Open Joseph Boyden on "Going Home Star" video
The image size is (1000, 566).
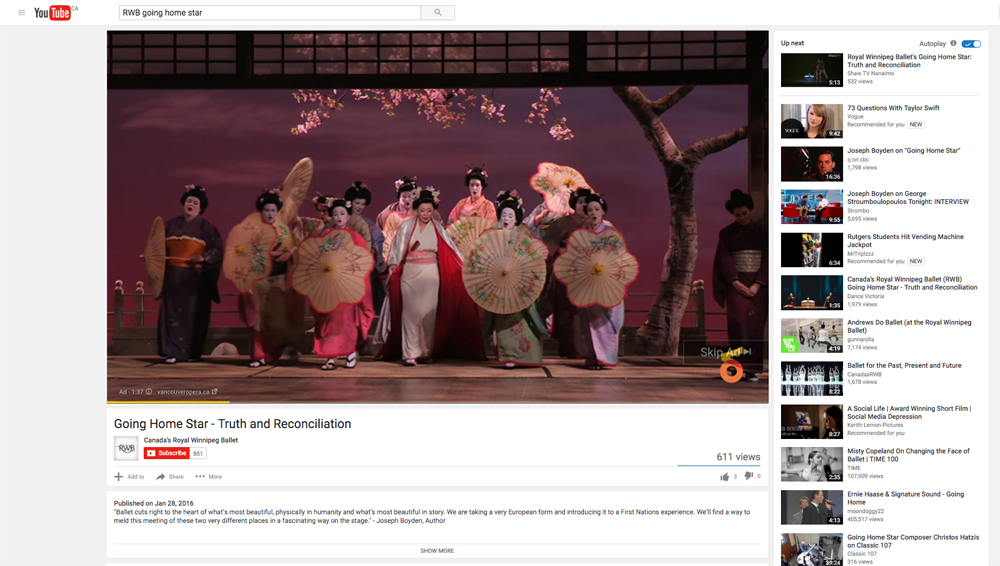click(x=903, y=151)
